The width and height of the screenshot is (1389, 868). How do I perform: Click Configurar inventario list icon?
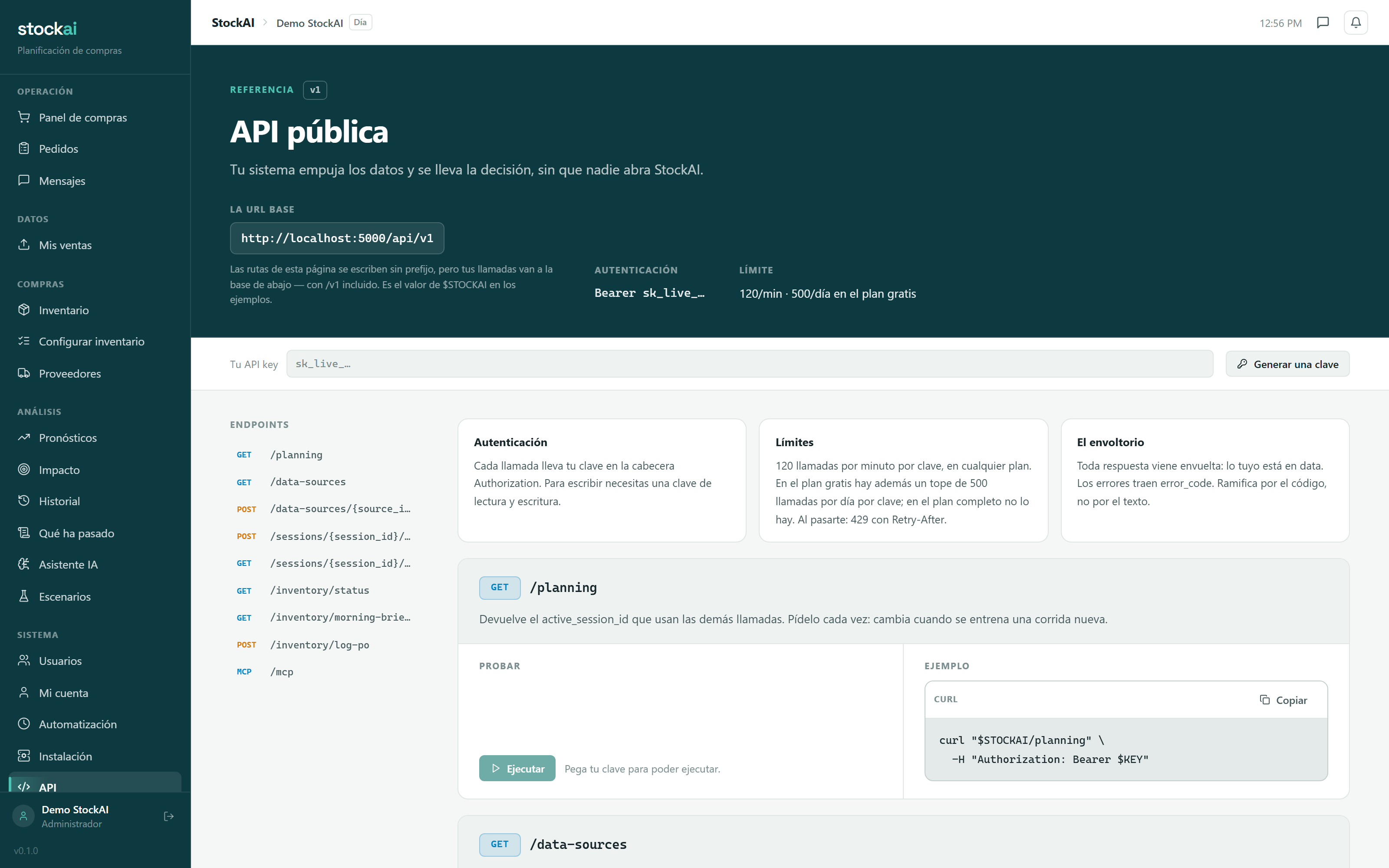click(23, 341)
